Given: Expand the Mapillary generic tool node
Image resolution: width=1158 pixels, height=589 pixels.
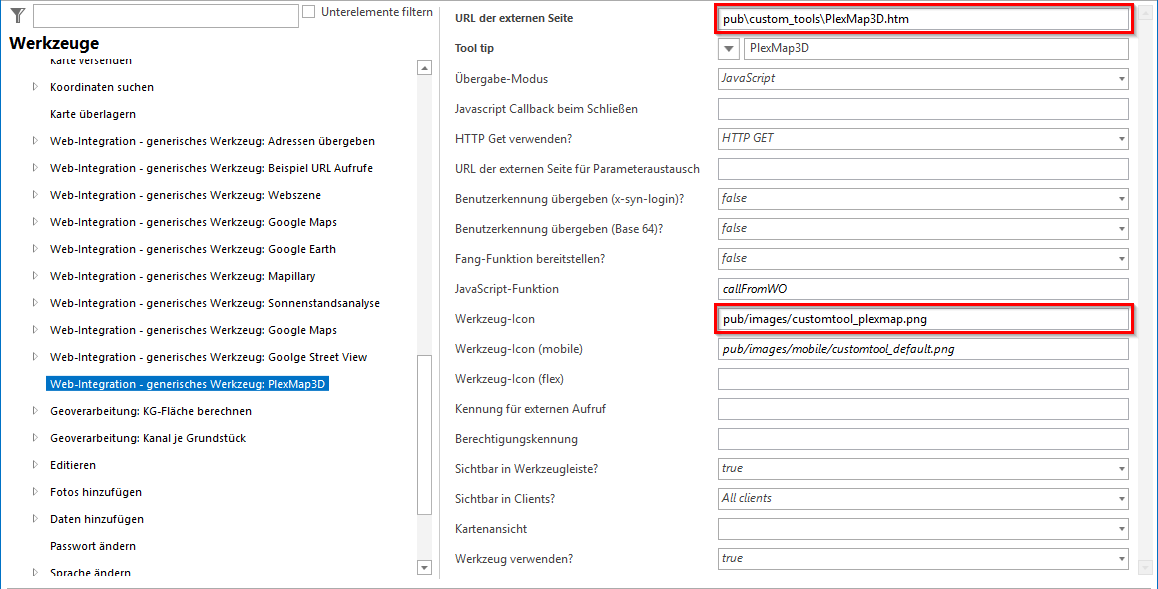Looking at the screenshot, I should tap(35, 276).
